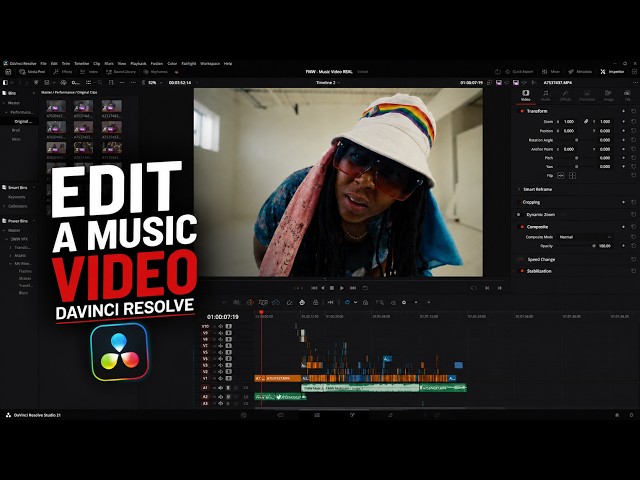
Task: Toggle the Transform section enable dot
Action: coord(522,111)
